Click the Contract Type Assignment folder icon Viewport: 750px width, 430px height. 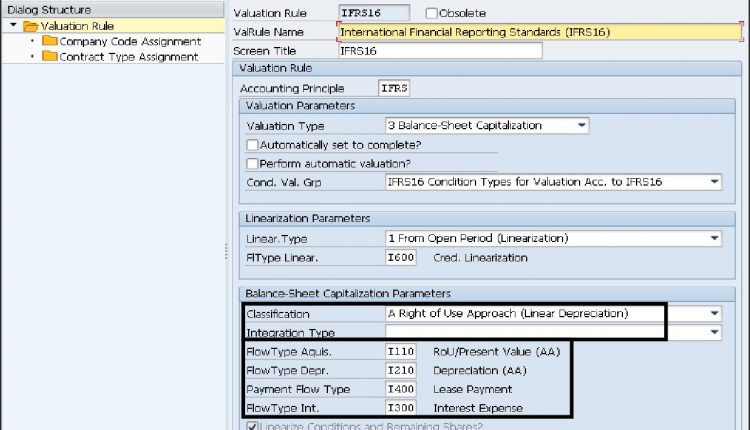tap(50, 56)
